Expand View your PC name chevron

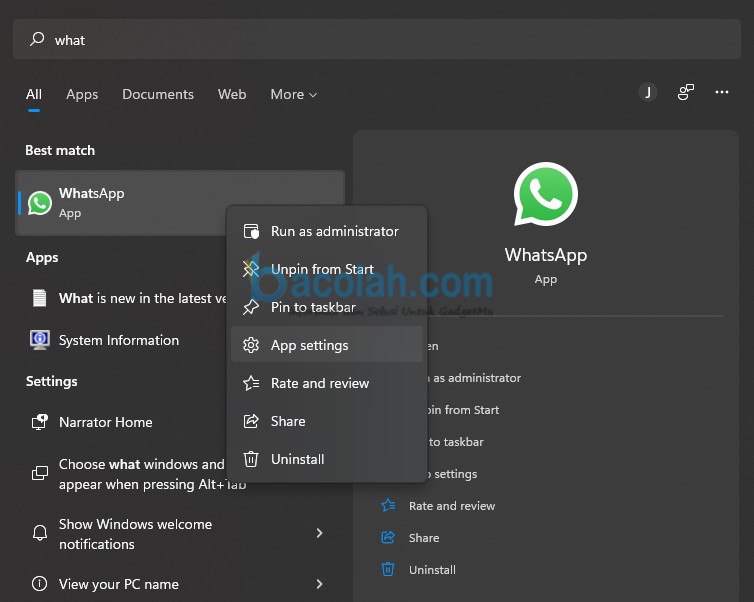coord(320,584)
